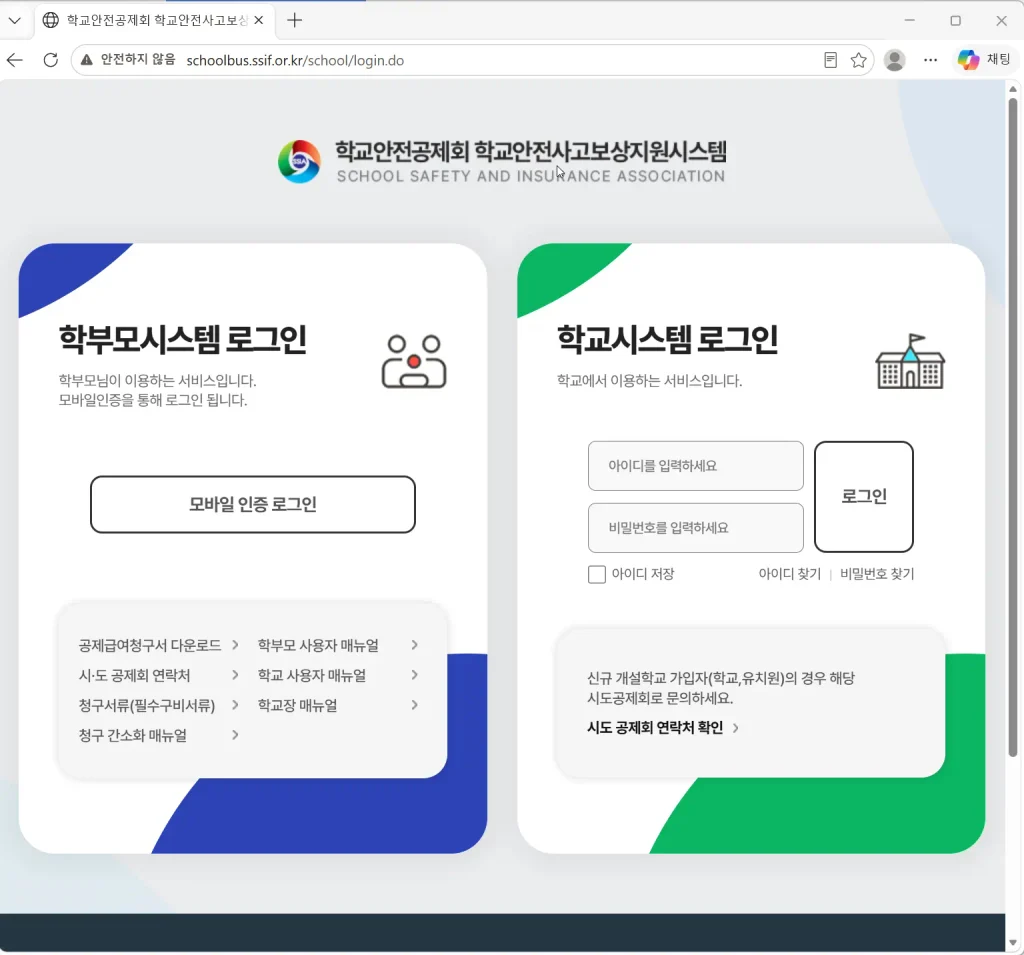This screenshot has height=955, width=1024.
Task: Check the 아이디 저장 checkbox
Action: 597,574
